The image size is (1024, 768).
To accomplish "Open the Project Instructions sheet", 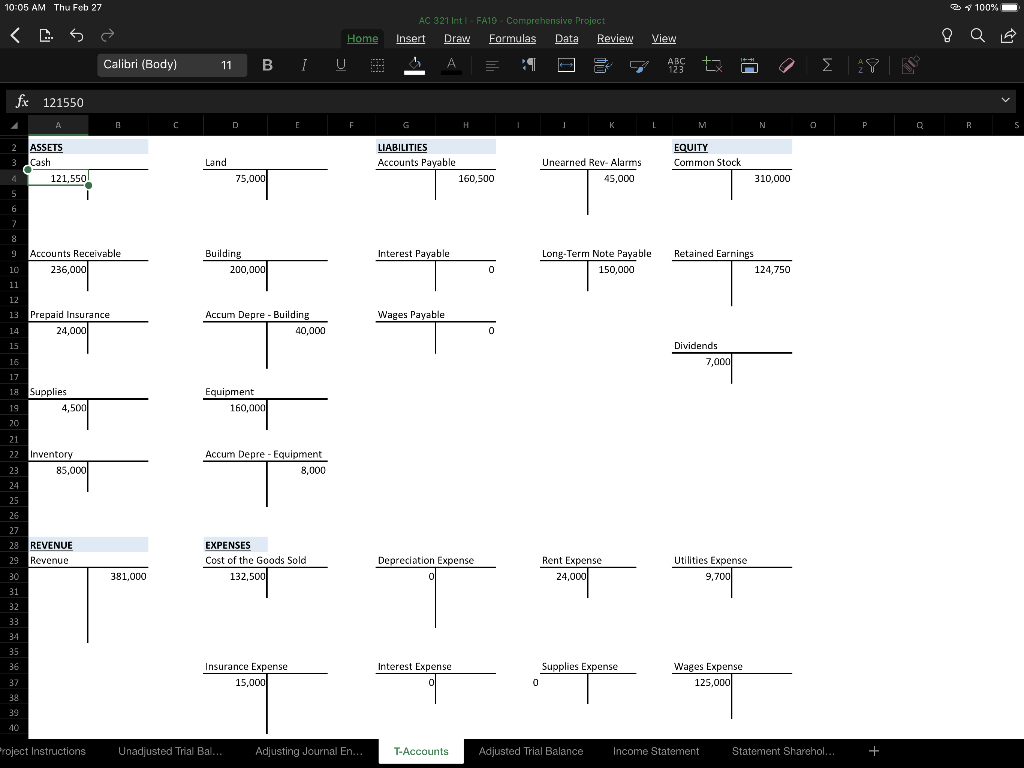I will pos(42,751).
